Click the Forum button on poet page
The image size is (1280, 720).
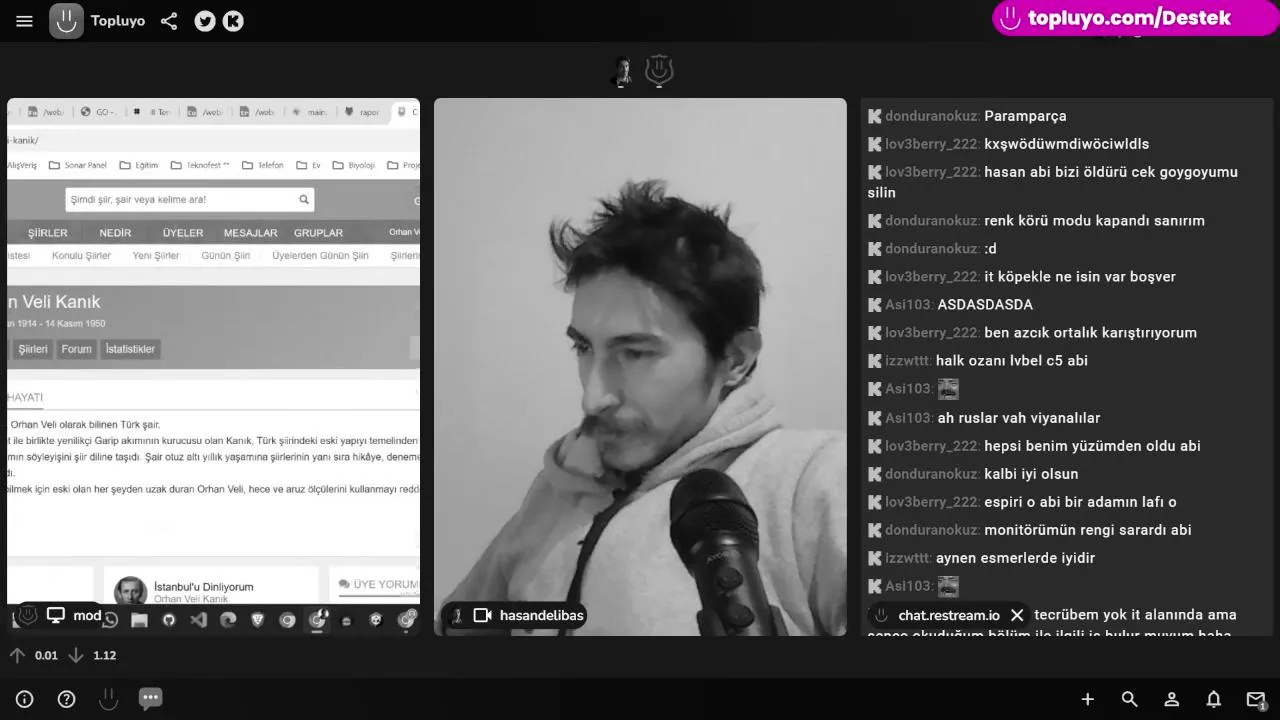[x=76, y=349]
